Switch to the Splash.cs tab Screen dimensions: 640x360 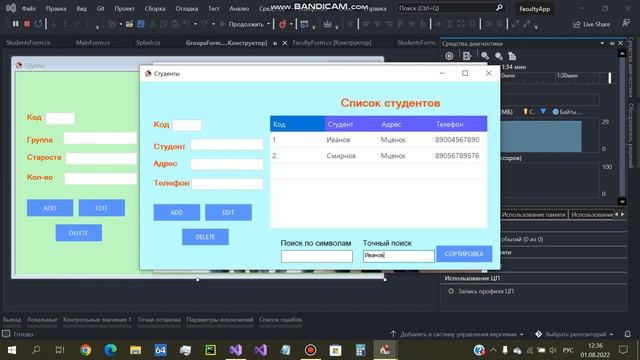point(148,42)
